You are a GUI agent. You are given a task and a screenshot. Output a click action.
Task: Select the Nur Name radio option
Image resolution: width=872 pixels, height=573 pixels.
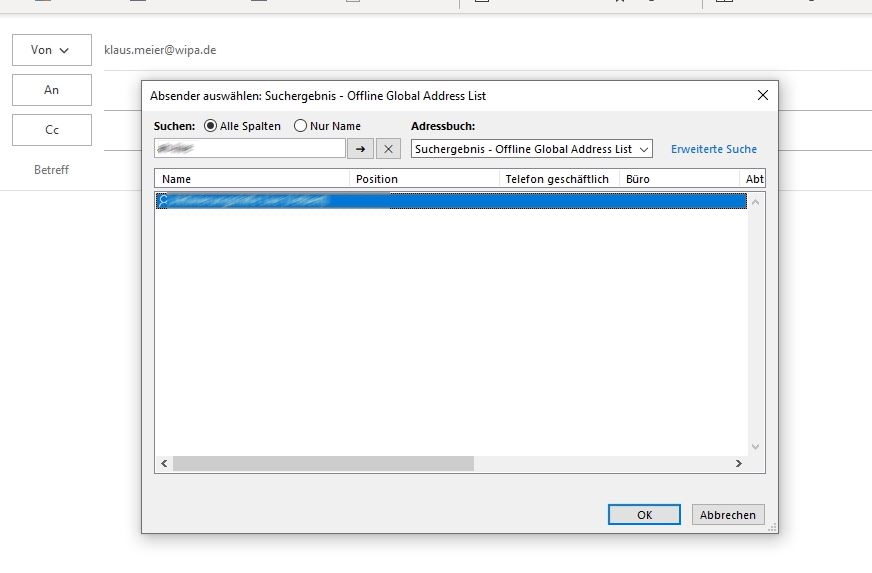[300, 126]
